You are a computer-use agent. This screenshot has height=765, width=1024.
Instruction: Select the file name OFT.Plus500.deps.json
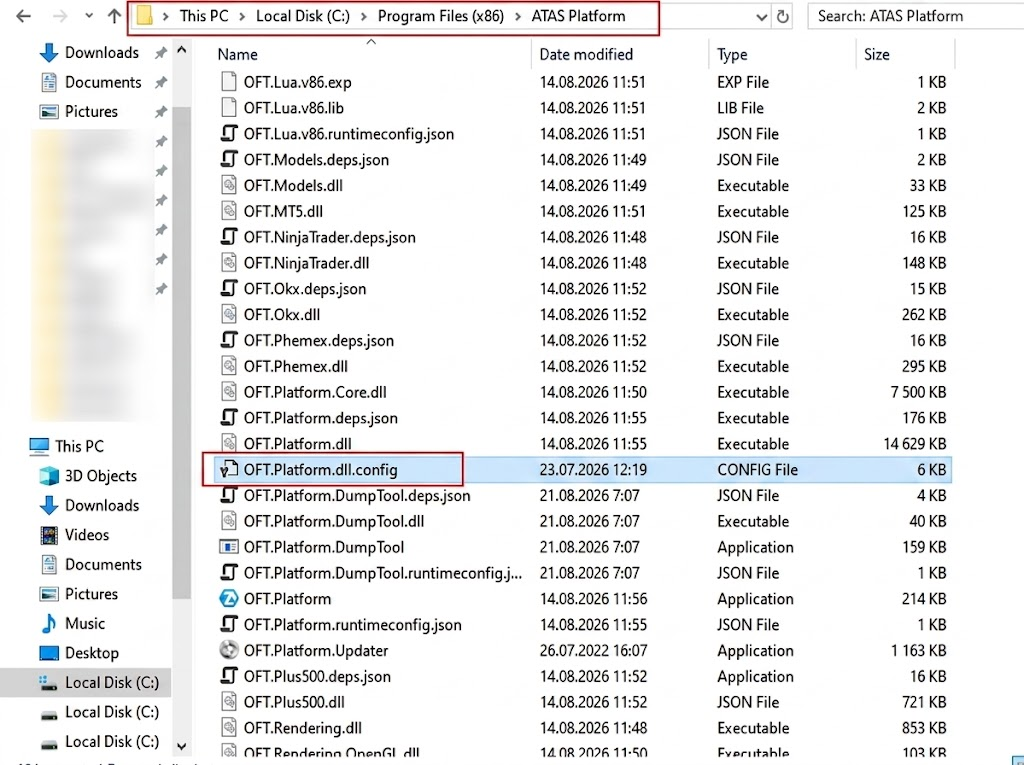317,676
